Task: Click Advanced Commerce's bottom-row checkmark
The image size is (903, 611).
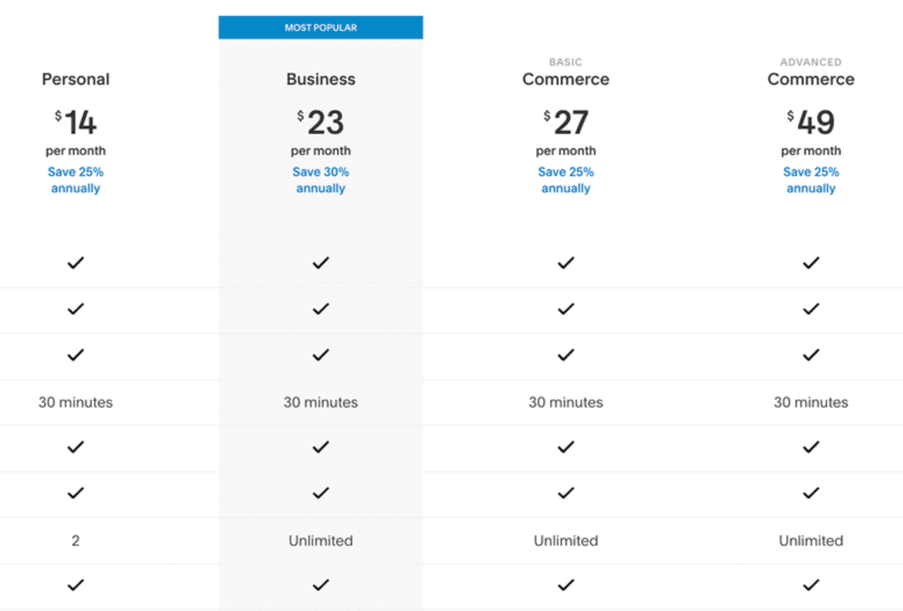Action: pyautogui.click(x=811, y=585)
